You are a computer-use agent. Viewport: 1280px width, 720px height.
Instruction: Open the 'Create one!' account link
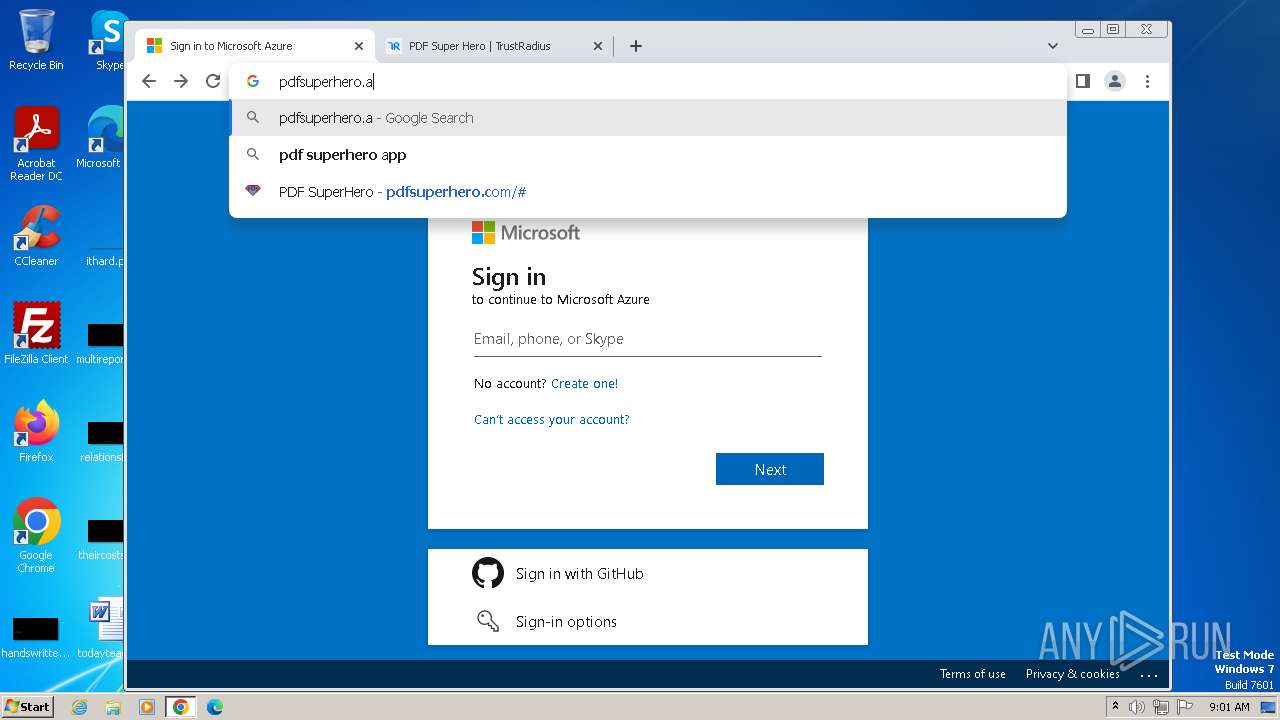[584, 384]
